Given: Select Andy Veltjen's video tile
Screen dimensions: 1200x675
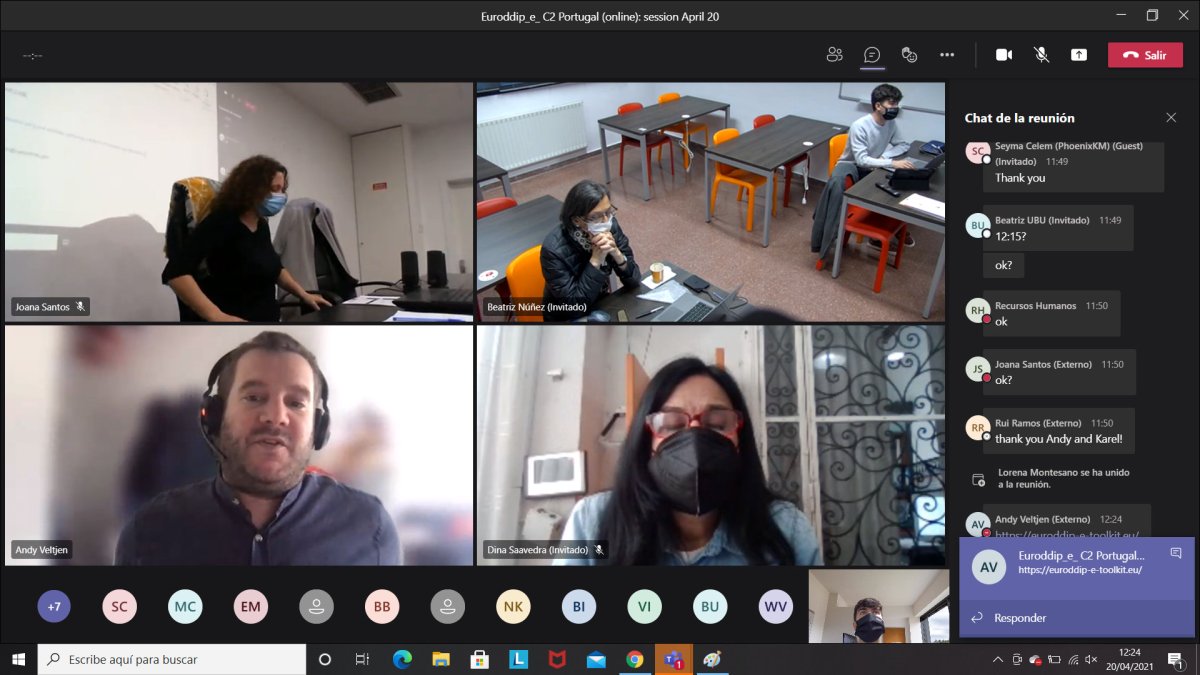Looking at the screenshot, I should (x=239, y=445).
